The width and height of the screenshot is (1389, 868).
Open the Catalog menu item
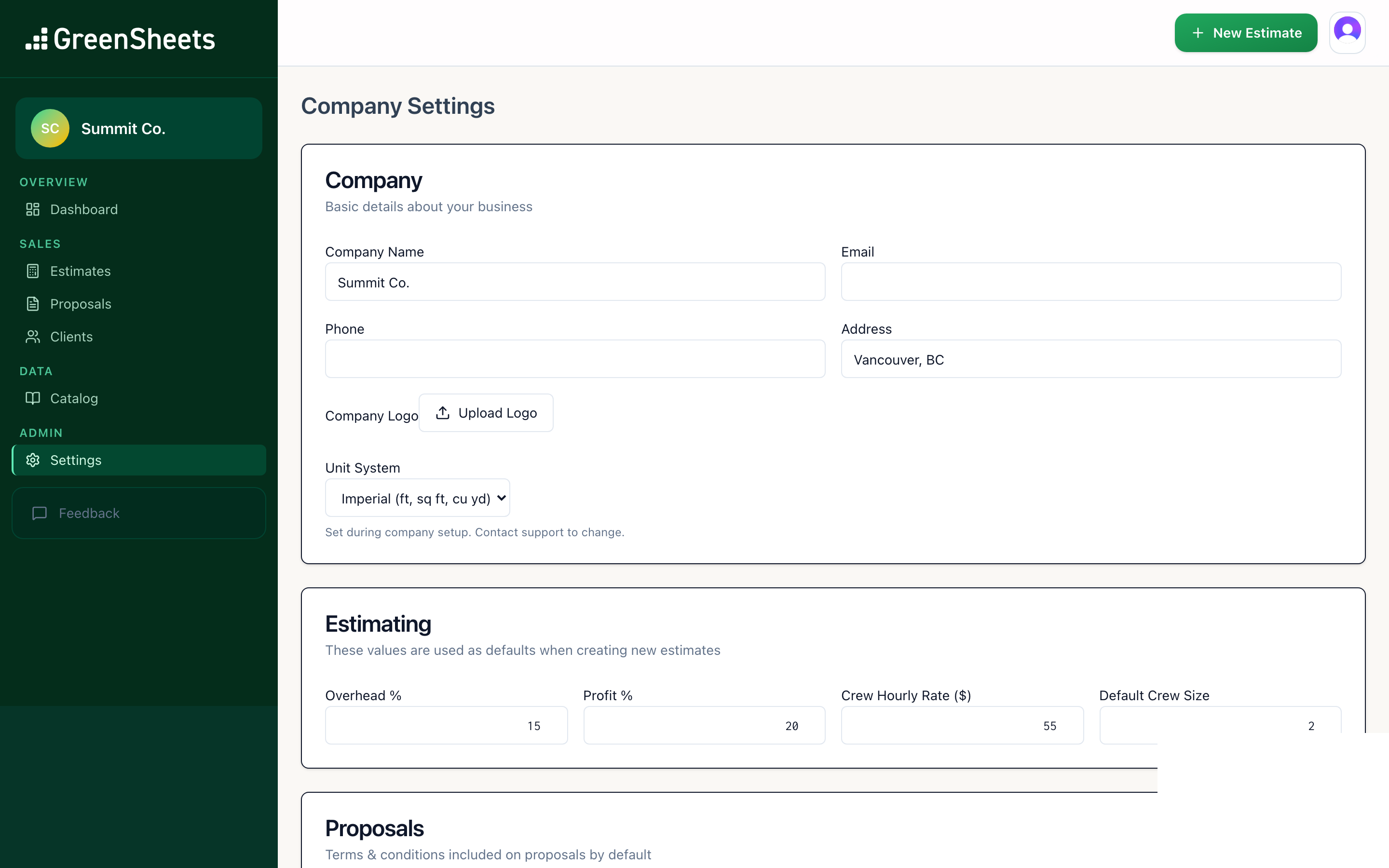74,398
